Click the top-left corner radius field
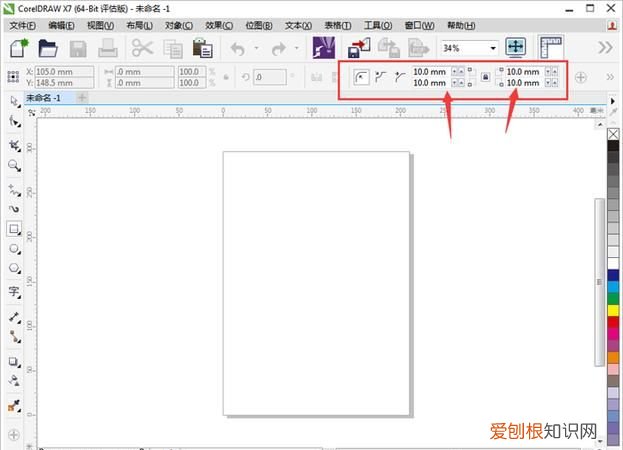 430,72
